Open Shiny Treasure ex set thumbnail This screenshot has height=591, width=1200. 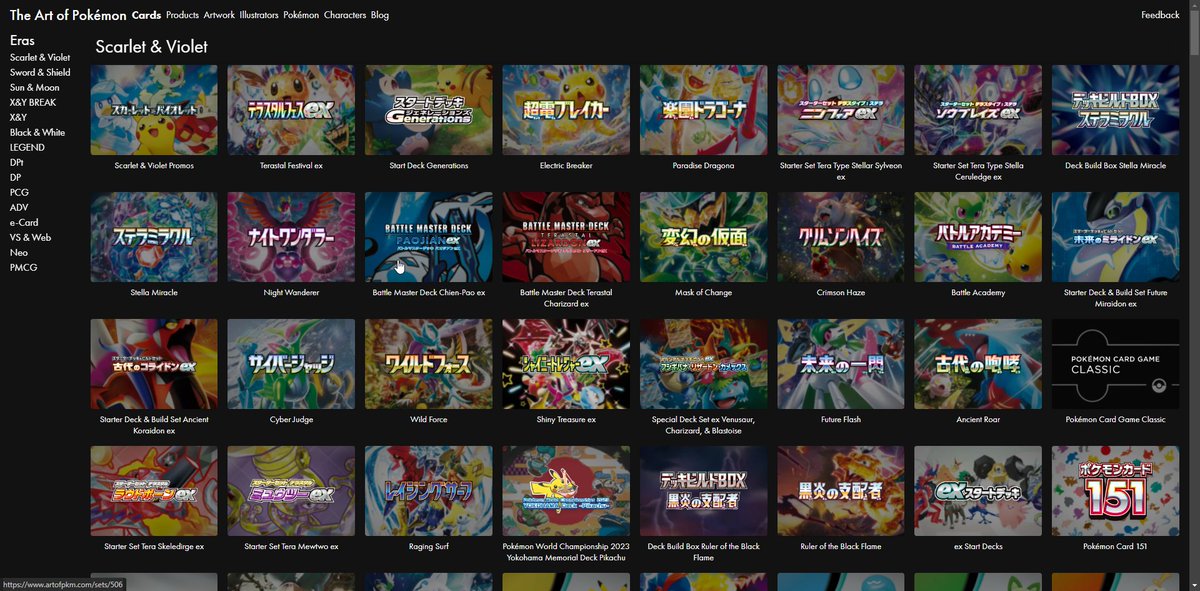pos(566,364)
